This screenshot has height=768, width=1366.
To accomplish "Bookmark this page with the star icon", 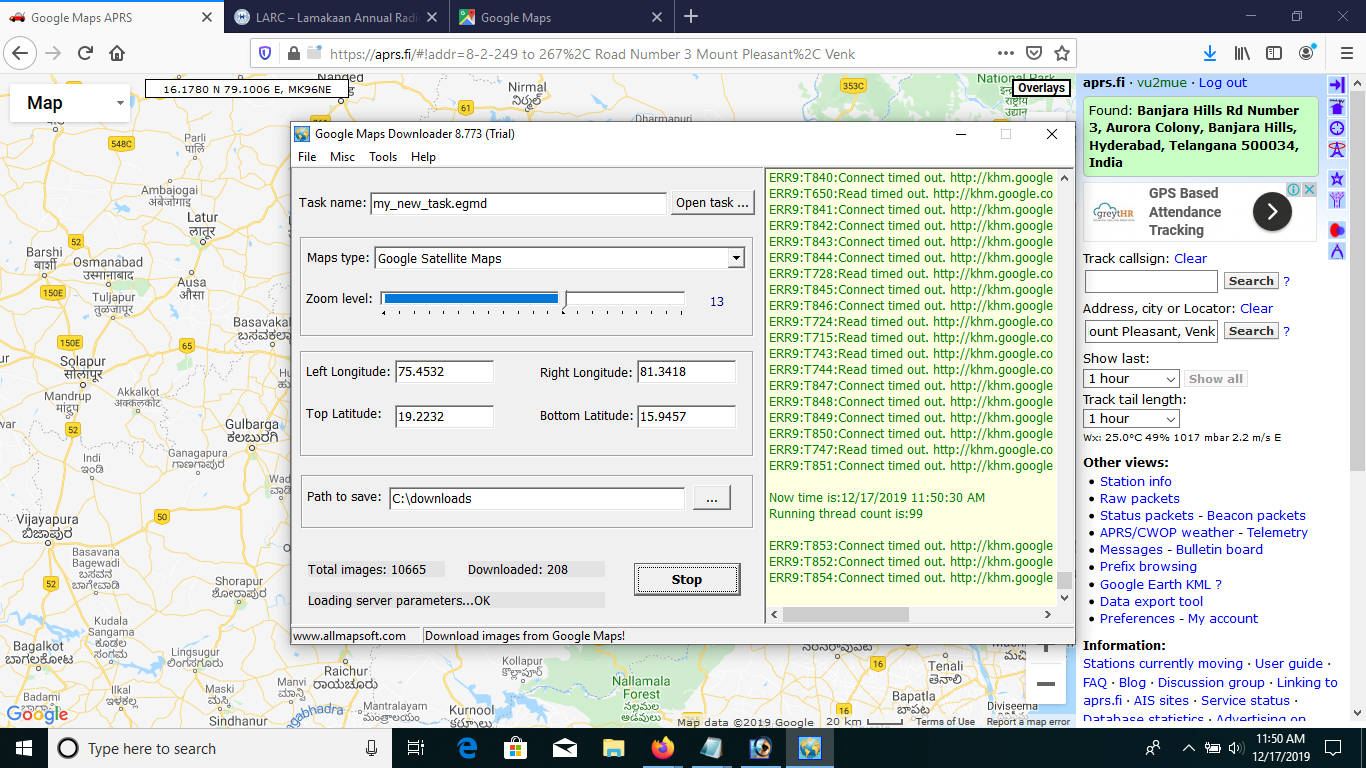I will pyautogui.click(x=1061, y=53).
